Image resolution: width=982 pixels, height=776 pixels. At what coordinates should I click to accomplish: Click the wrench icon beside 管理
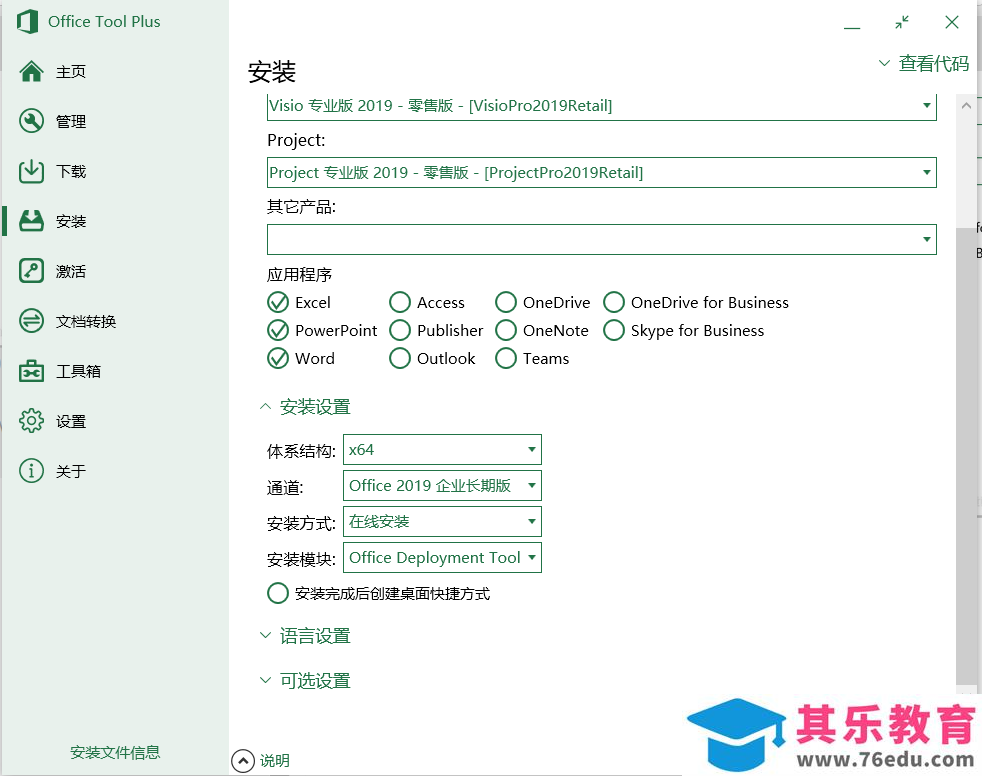(x=31, y=121)
